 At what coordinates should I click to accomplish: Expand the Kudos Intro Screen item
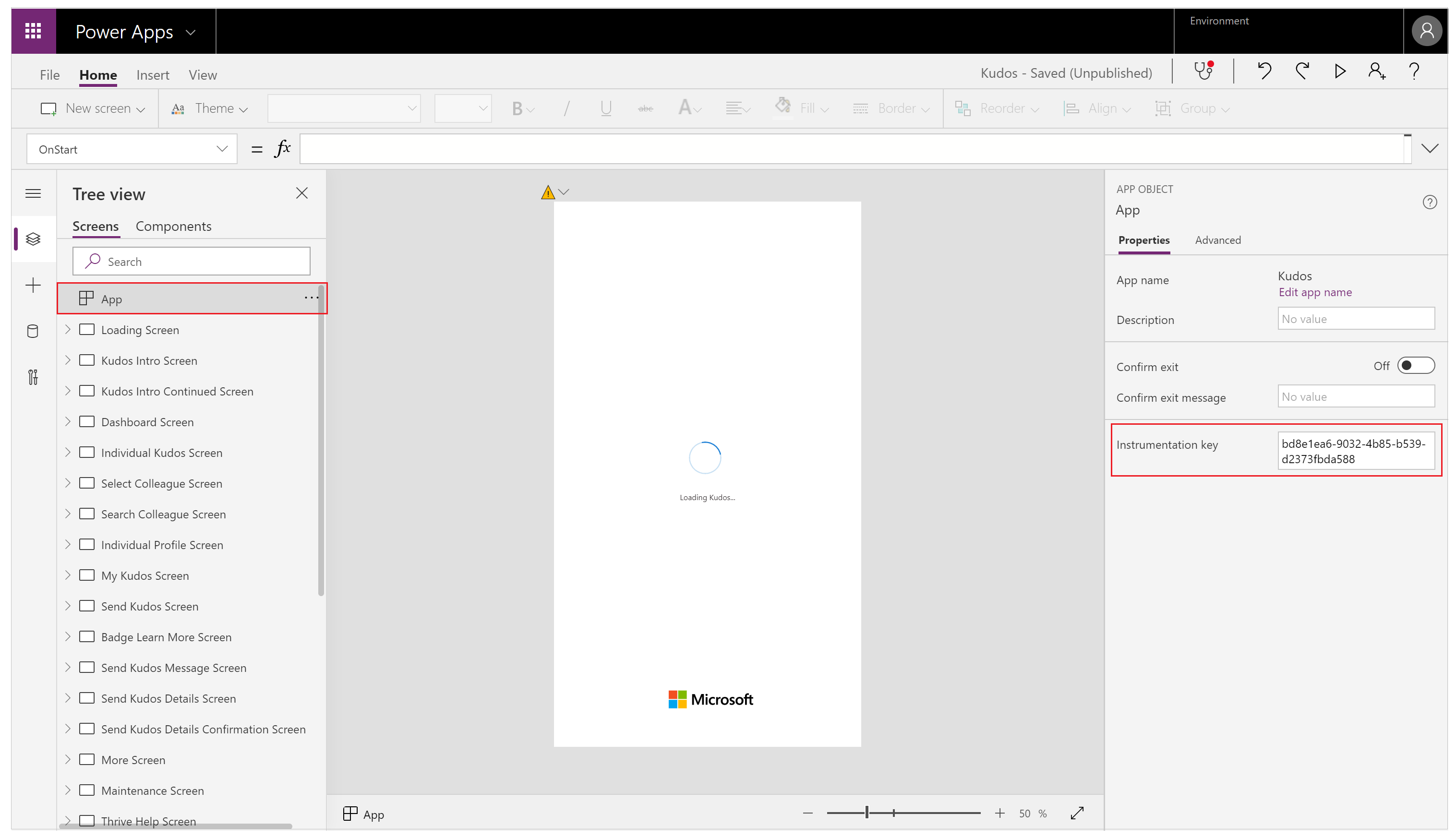pyautogui.click(x=67, y=360)
